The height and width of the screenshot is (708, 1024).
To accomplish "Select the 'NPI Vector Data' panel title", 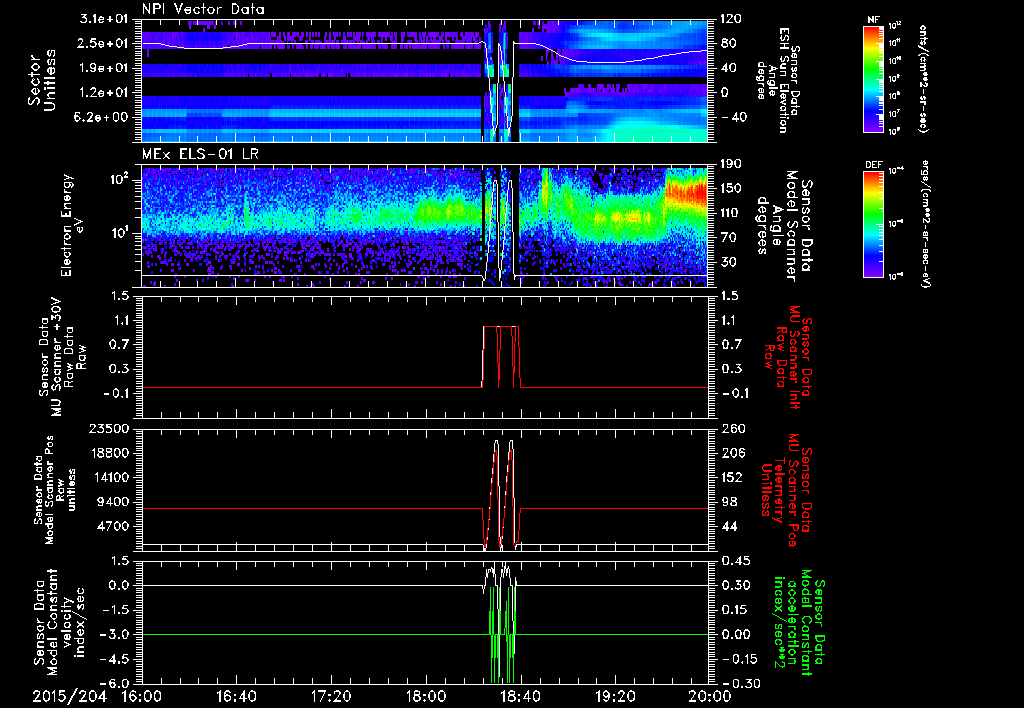I will [203, 9].
